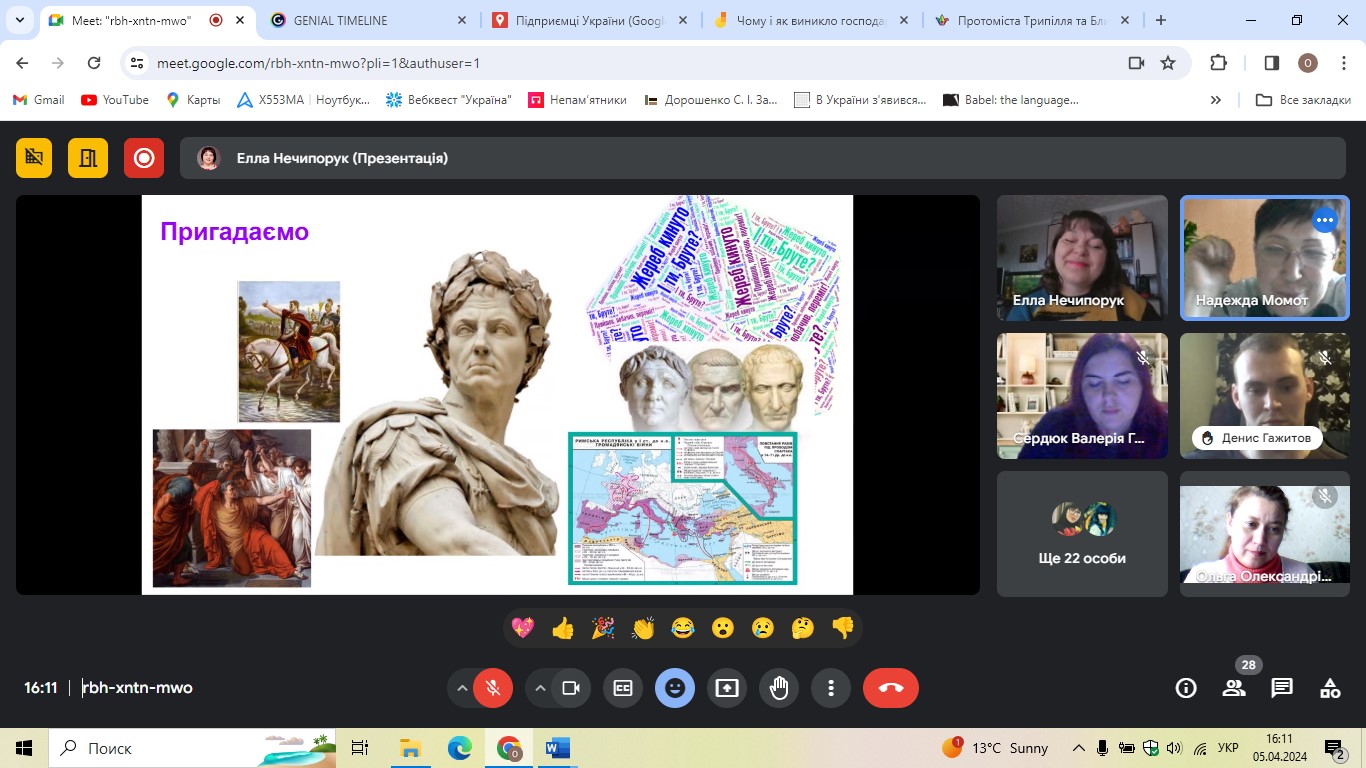Turn on the camera in call controls
Image resolution: width=1366 pixels, height=768 pixels.
point(571,688)
